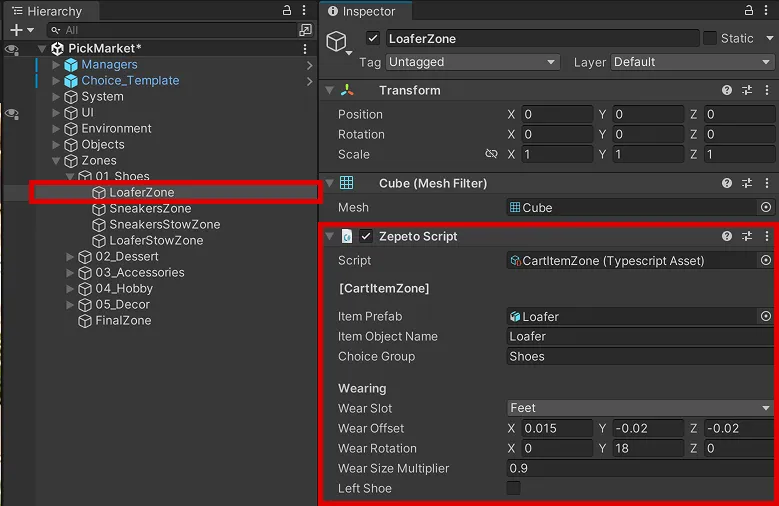Open the Wear Slot dropdown
The width and height of the screenshot is (779, 506).
coord(640,408)
